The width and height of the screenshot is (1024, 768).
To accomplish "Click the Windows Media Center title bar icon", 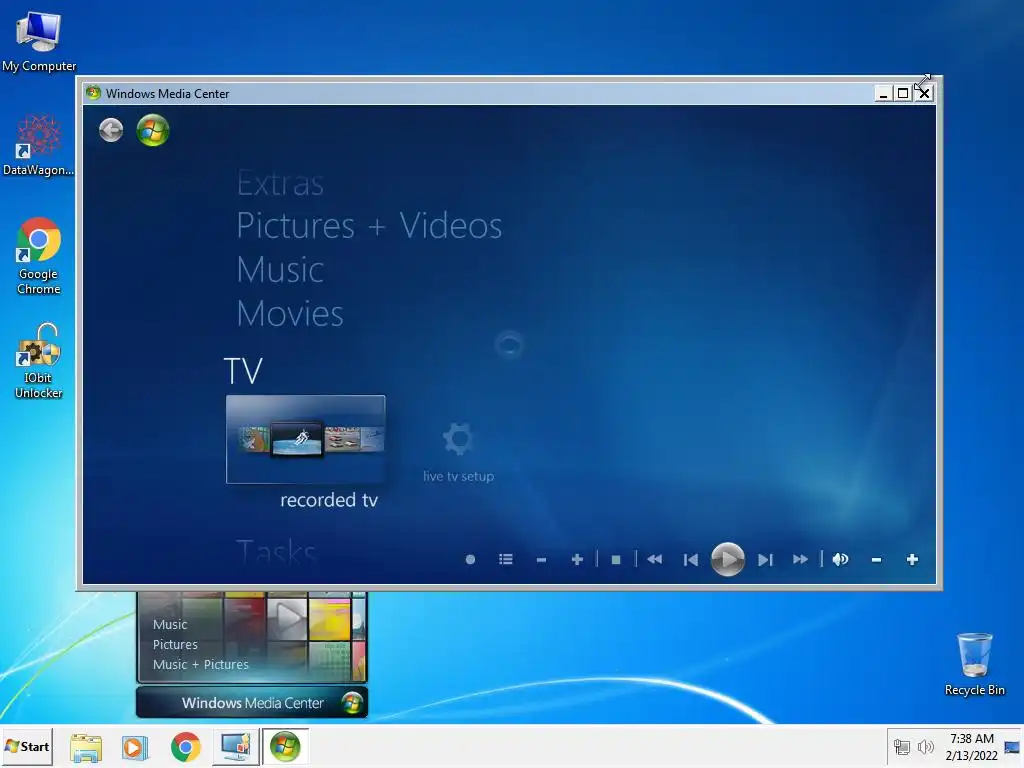I will pos(93,93).
